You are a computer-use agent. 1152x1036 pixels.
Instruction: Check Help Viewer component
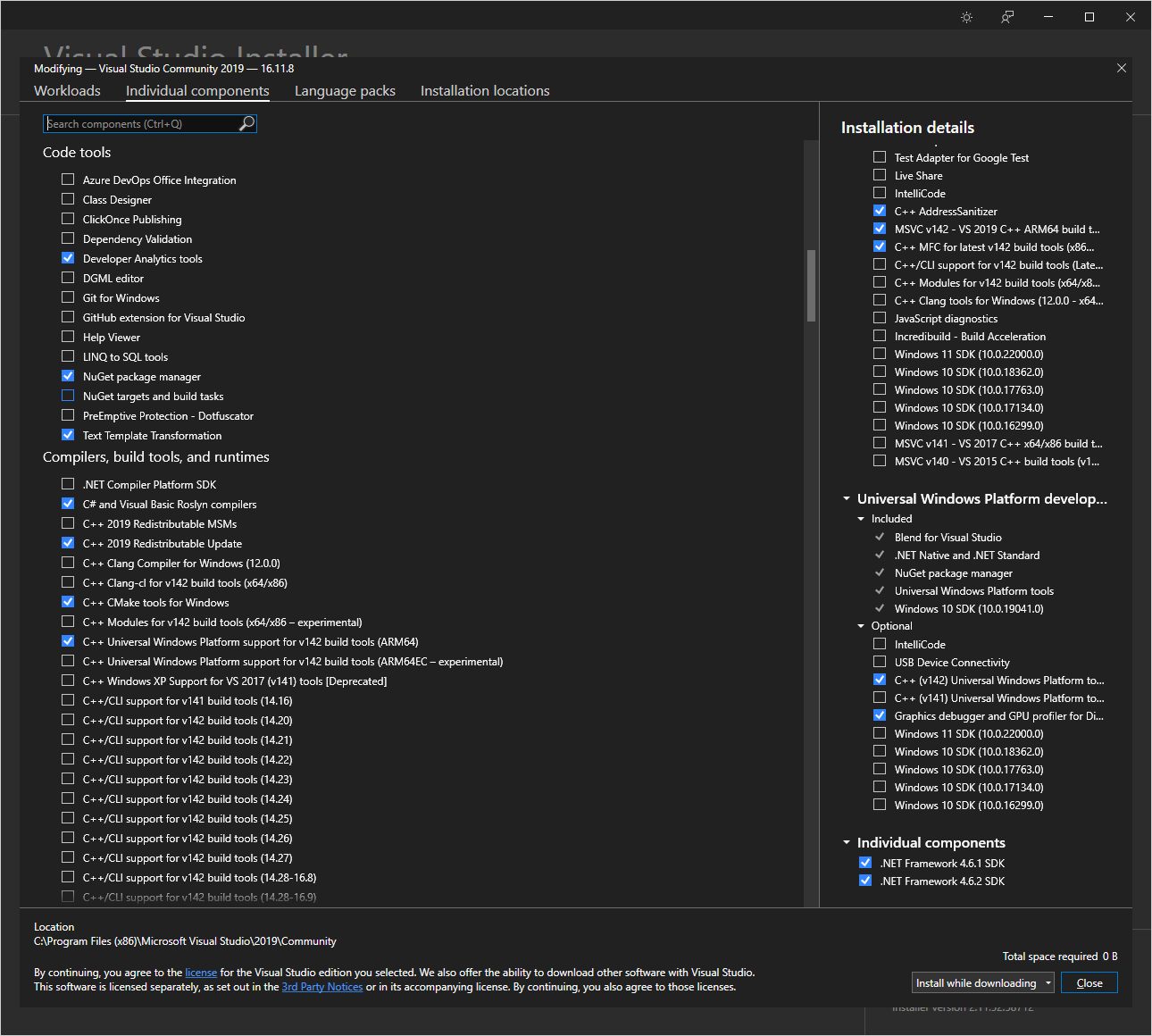tap(68, 337)
